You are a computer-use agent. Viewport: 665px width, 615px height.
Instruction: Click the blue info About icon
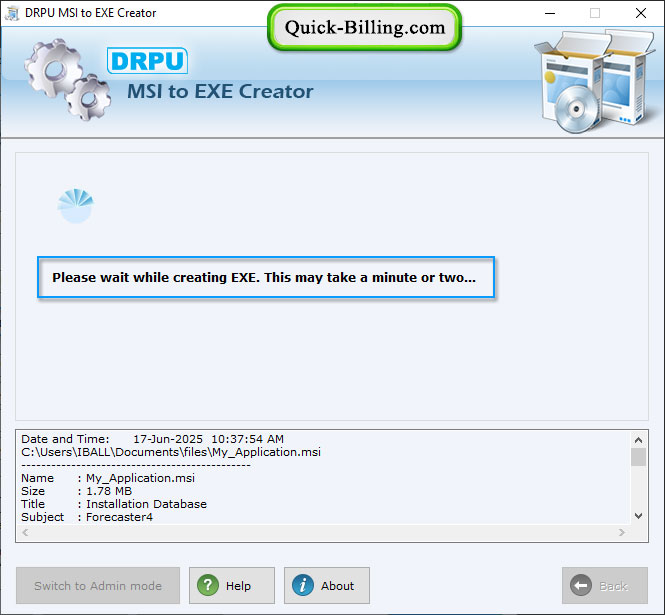coord(303,585)
